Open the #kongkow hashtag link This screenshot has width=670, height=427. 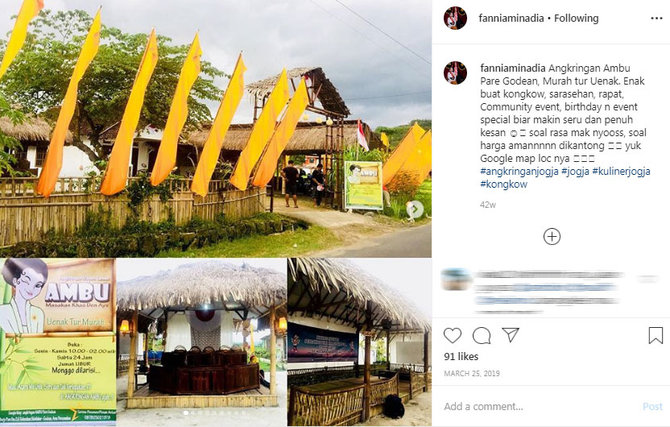[x=504, y=184]
